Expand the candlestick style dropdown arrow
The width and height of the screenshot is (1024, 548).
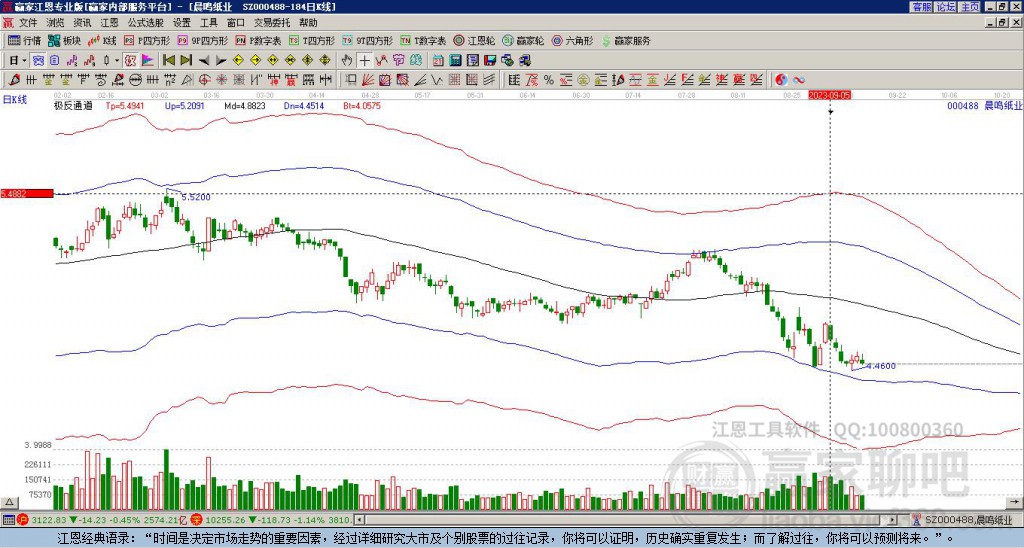[117, 60]
